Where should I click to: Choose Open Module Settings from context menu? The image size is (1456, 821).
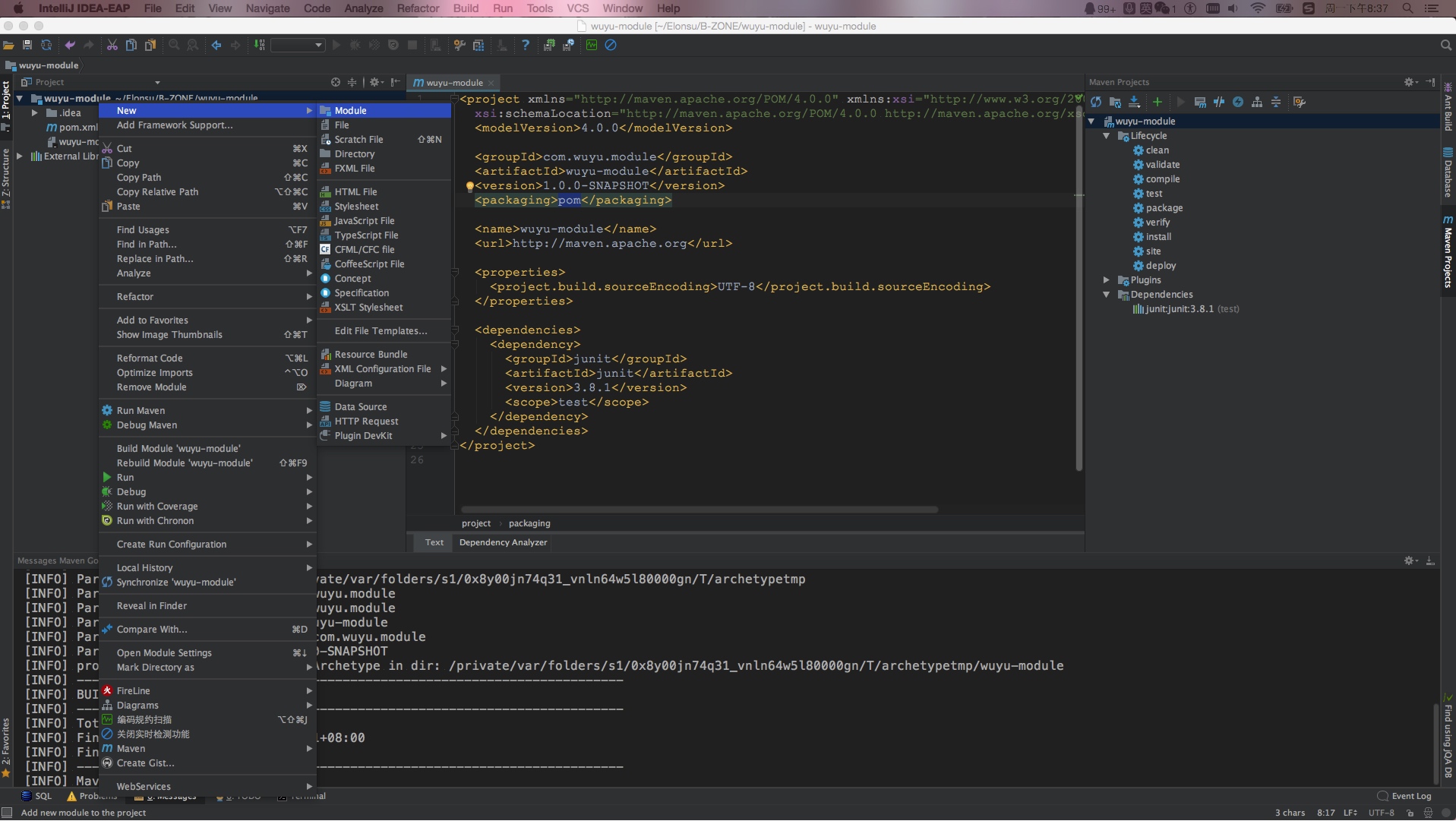pos(208,653)
